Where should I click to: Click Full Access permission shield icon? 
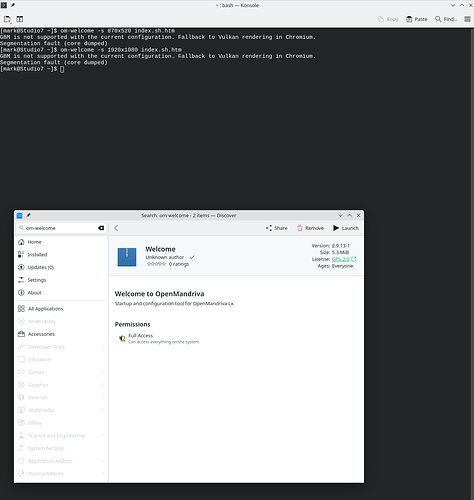122,339
